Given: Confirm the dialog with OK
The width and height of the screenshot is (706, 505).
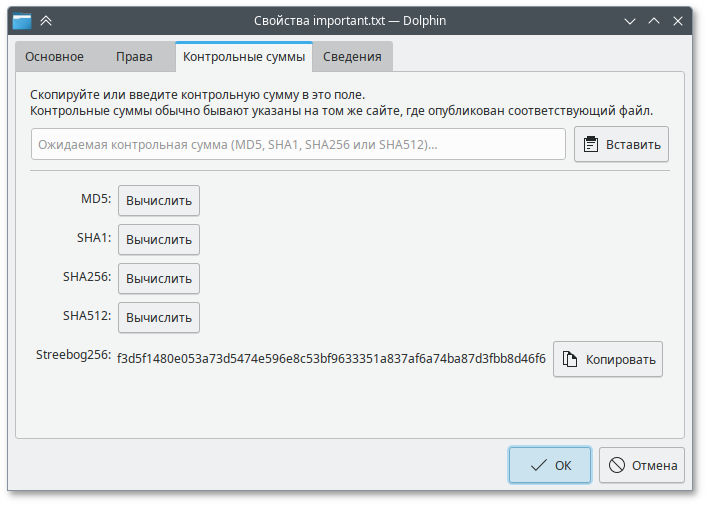Looking at the screenshot, I should coord(550,465).
